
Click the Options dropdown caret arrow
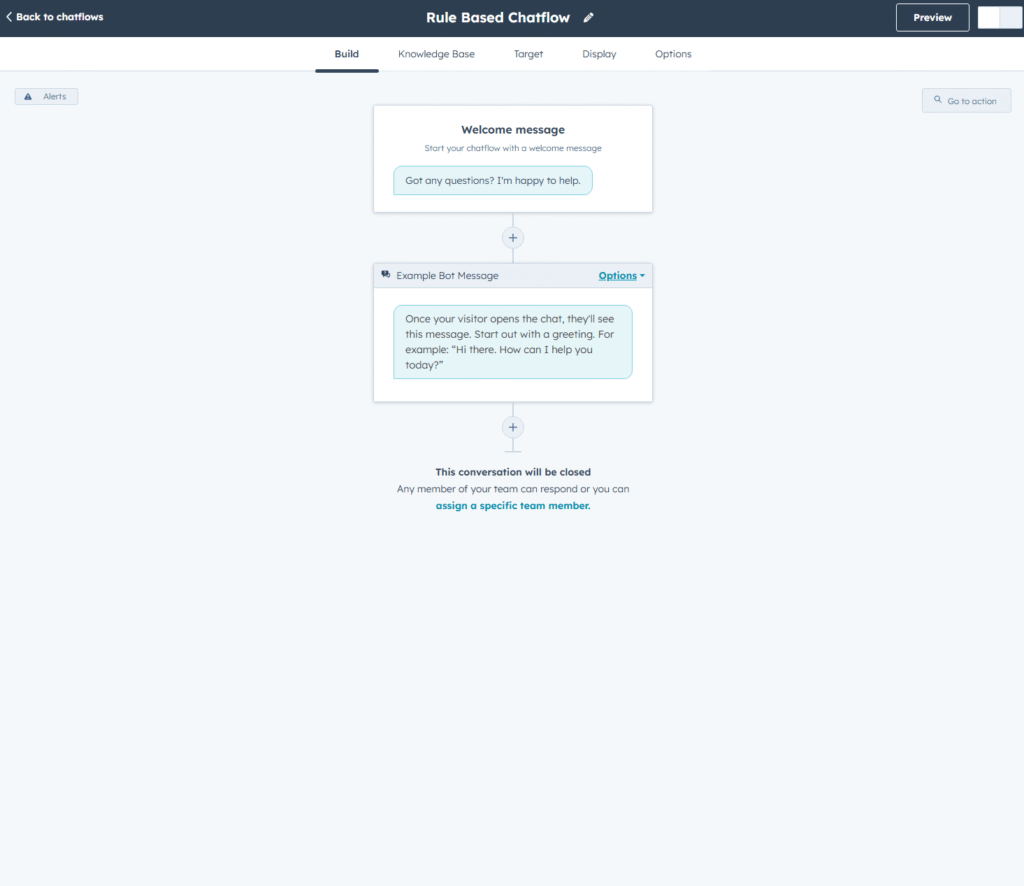641,275
